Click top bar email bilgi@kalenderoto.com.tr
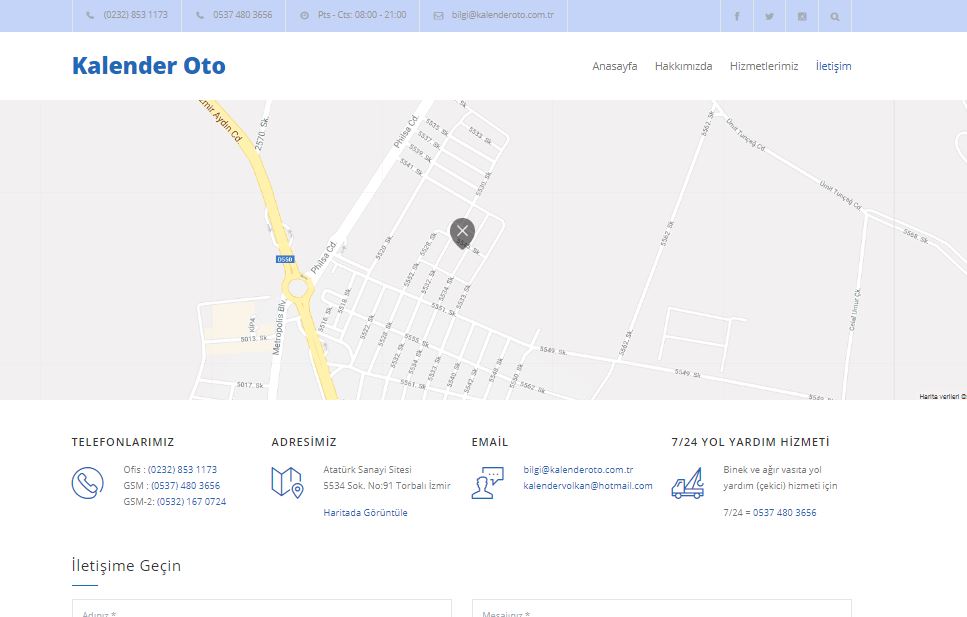This screenshot has height=617, width=967. 503,15
